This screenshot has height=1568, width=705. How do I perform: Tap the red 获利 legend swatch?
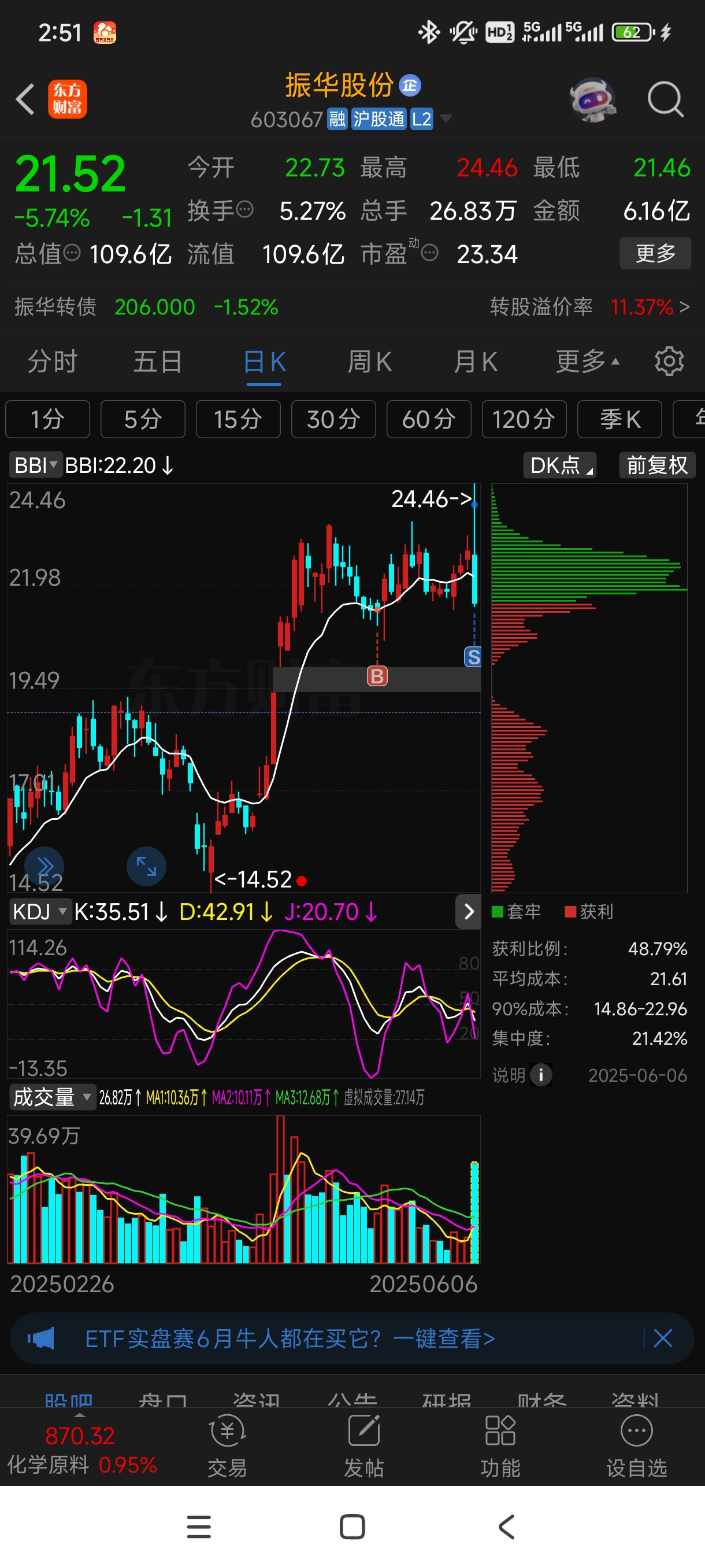tap(570, 911)
